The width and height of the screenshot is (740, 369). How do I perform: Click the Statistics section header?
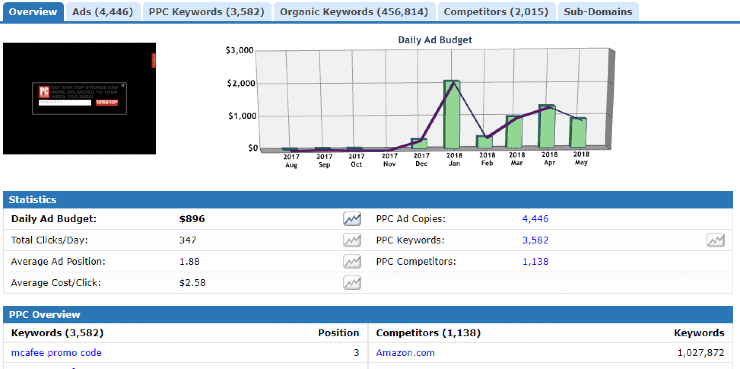[368, 200]
